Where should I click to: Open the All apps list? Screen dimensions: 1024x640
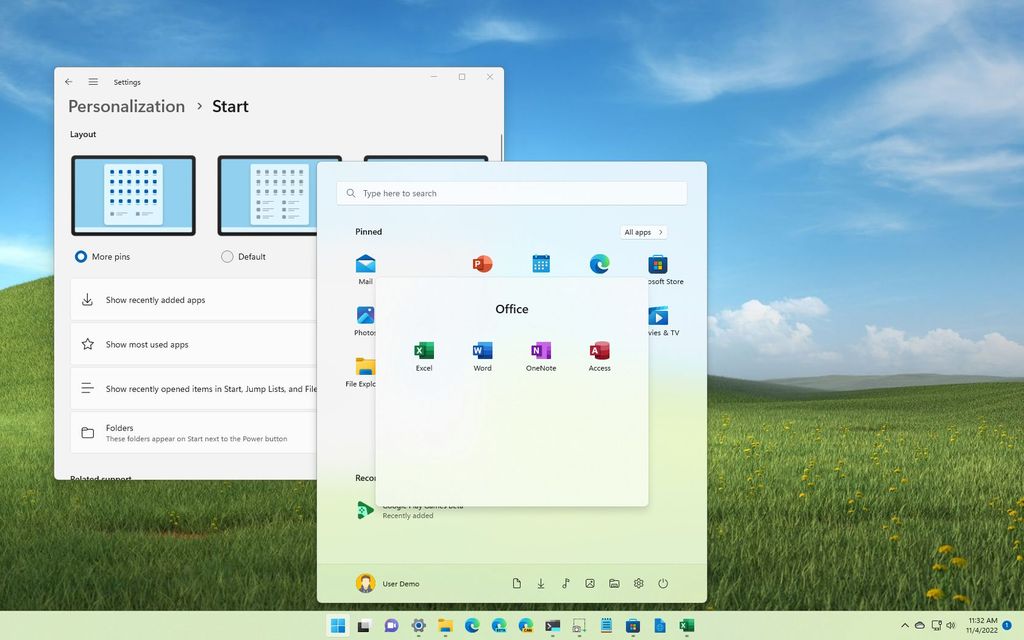[643, 232]
